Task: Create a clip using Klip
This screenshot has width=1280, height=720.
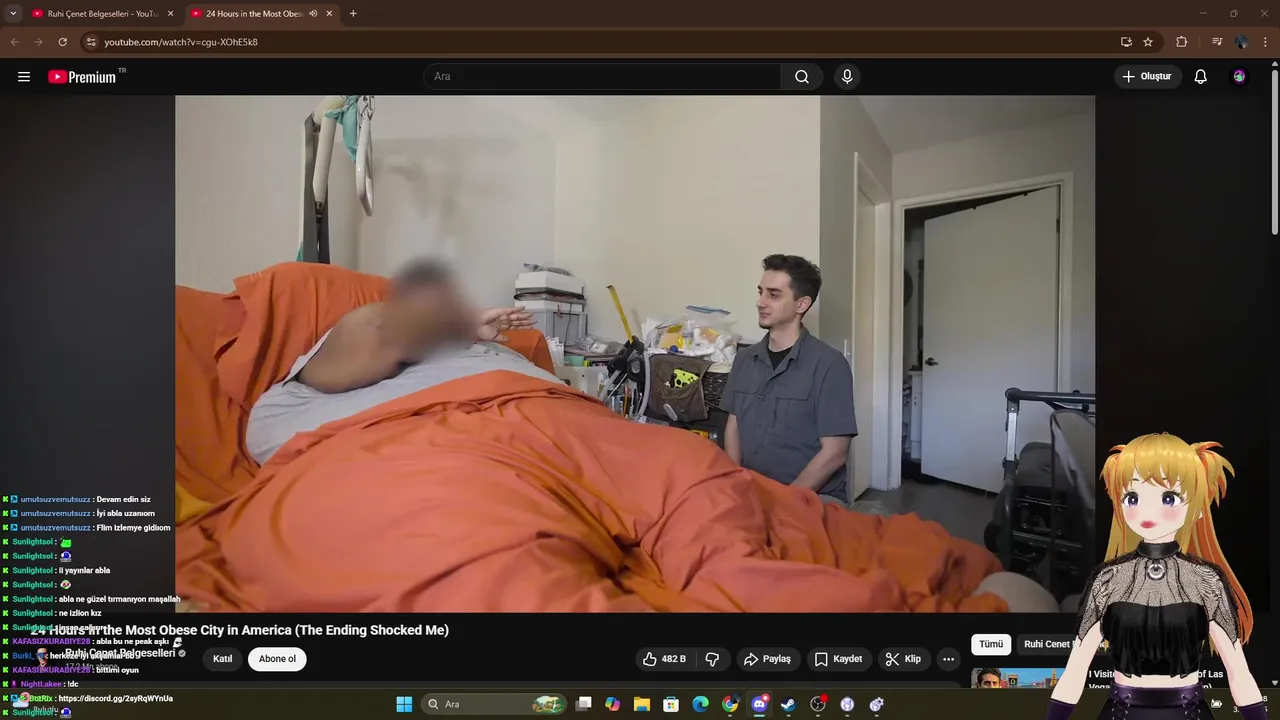Action: click(903, 659)
